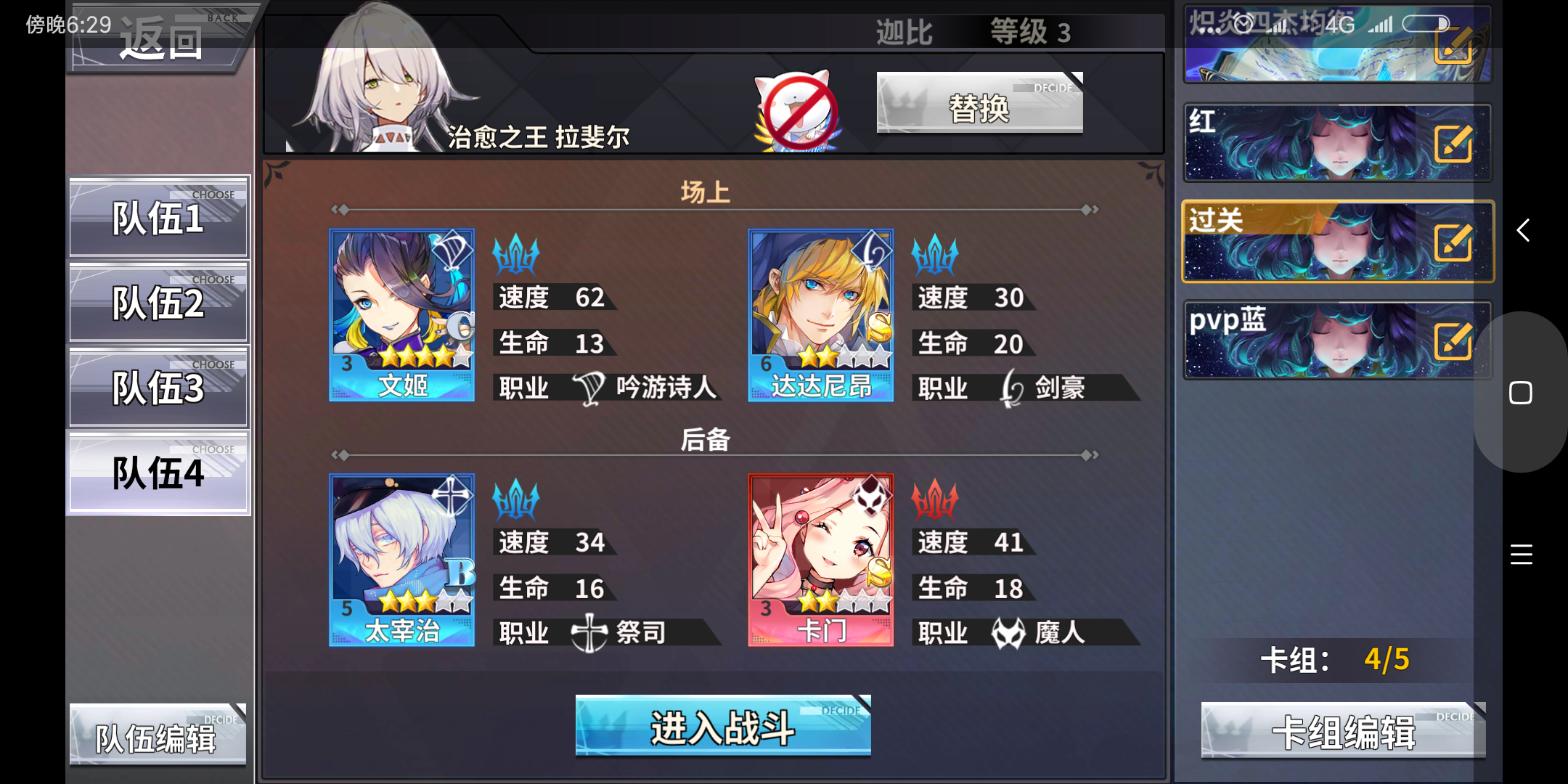The height and width of the screenshot is (784, 1568).
Task: Open the Android recent apps menu icon
Action: [1522, 555]
